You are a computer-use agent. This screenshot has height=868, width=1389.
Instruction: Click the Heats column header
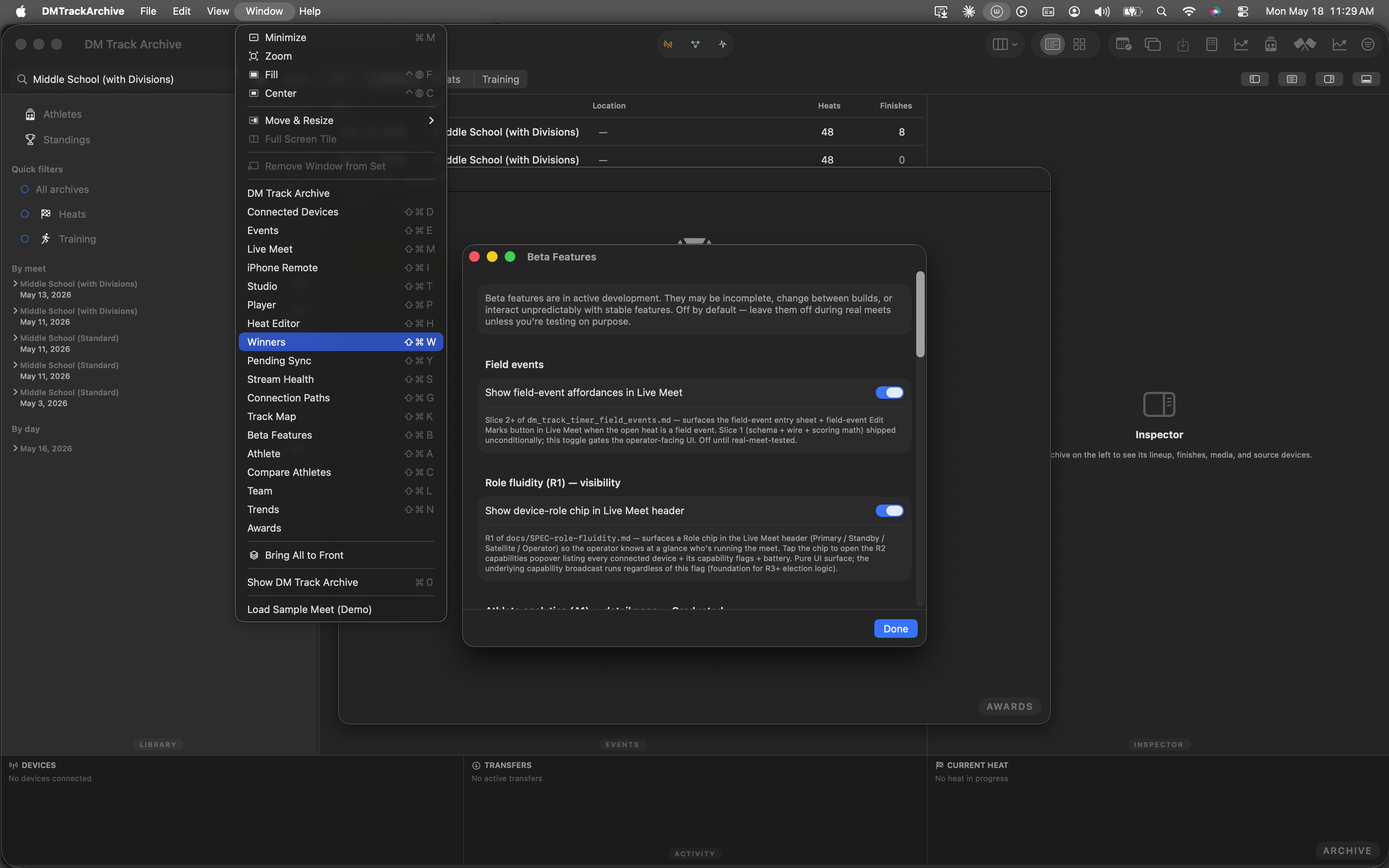point(829,106)
